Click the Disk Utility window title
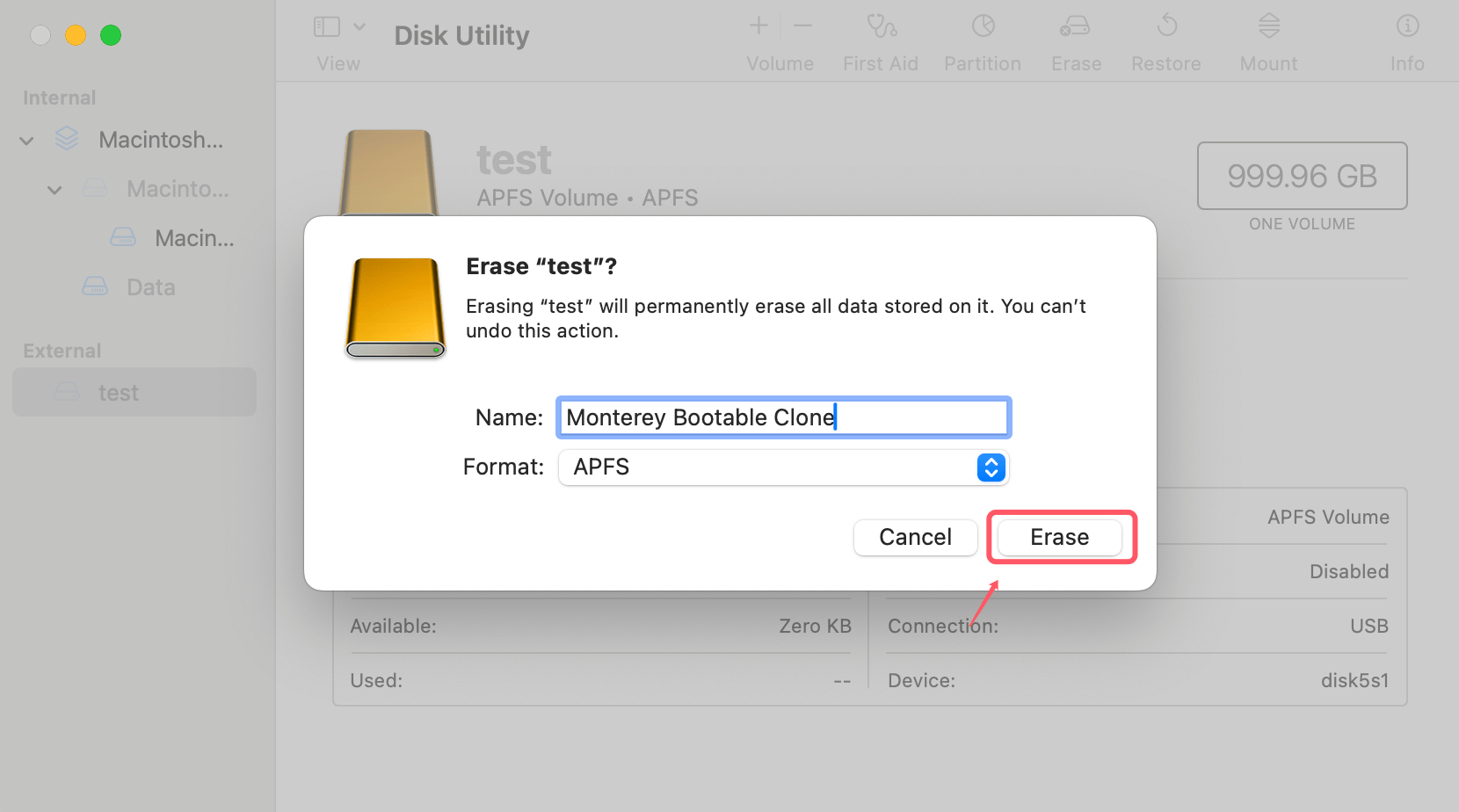 coord(461,35)
